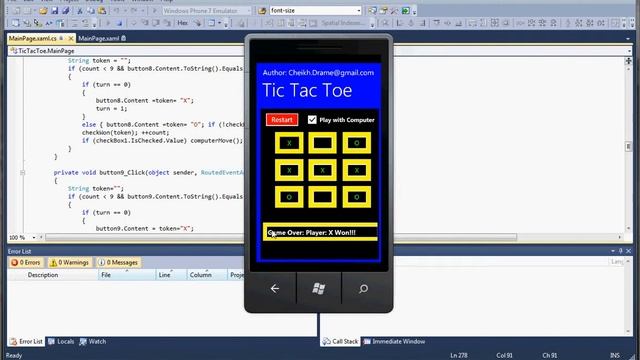Uncheck Play with Computer checkbox

pyautogui.click(x=312, y=120)
